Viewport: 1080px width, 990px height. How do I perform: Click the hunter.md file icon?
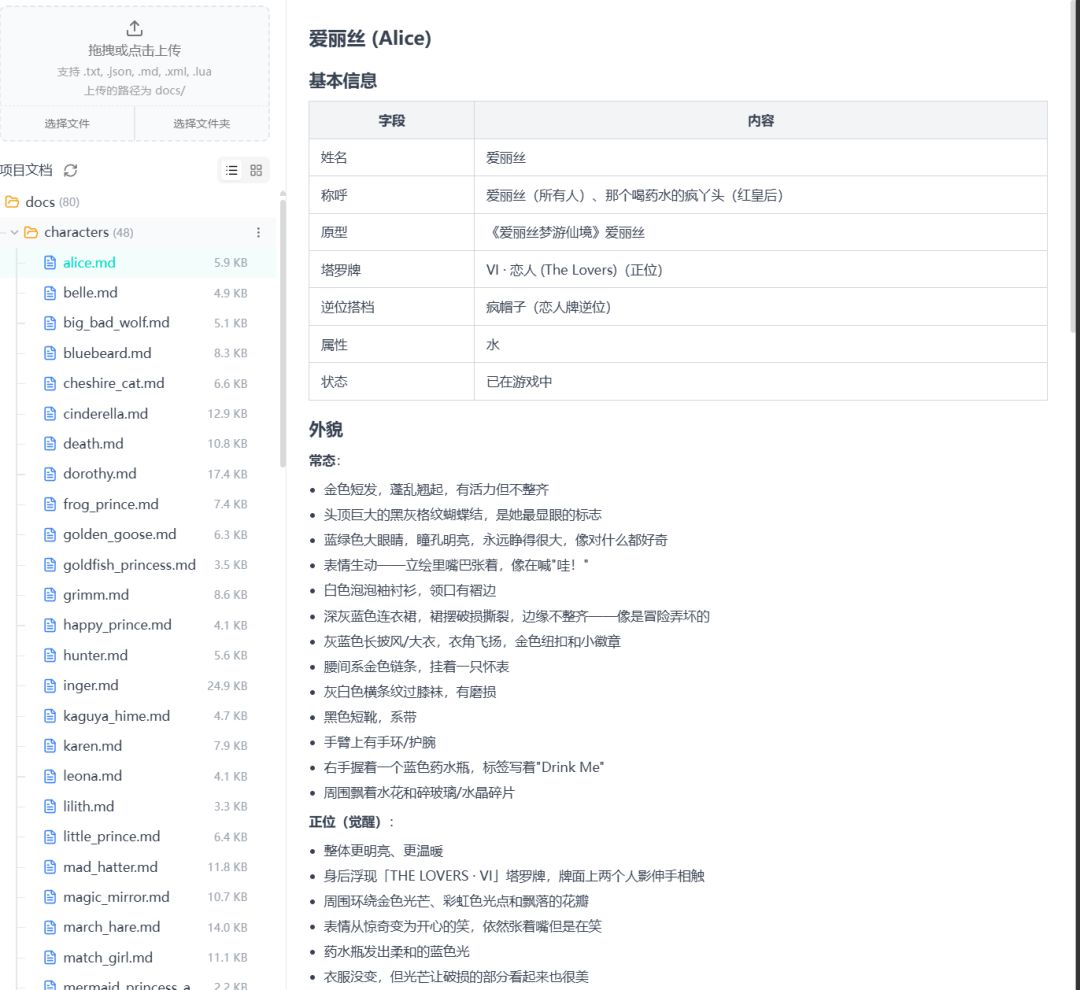click(50, 655)
